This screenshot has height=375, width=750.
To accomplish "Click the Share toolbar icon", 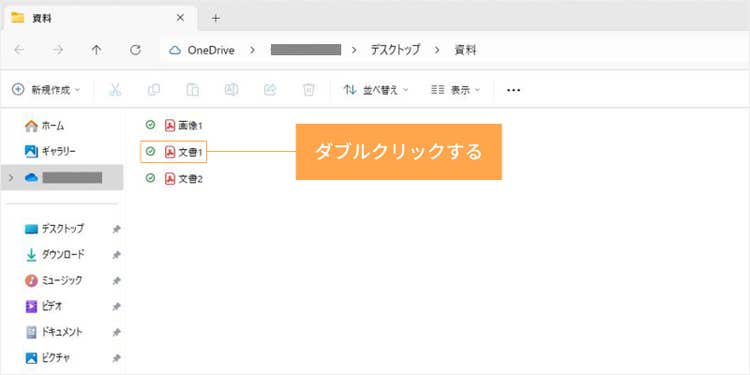I will pos(270,89).
